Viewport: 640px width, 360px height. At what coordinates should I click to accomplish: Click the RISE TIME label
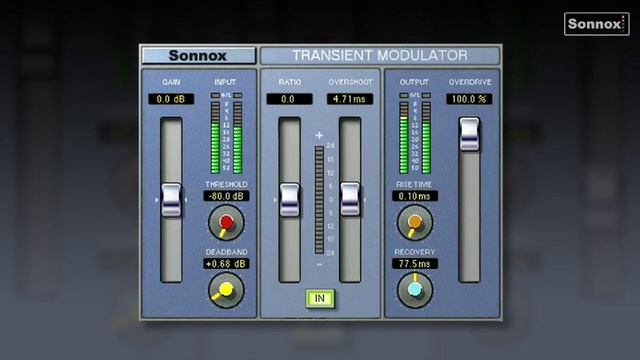(414, 184)
